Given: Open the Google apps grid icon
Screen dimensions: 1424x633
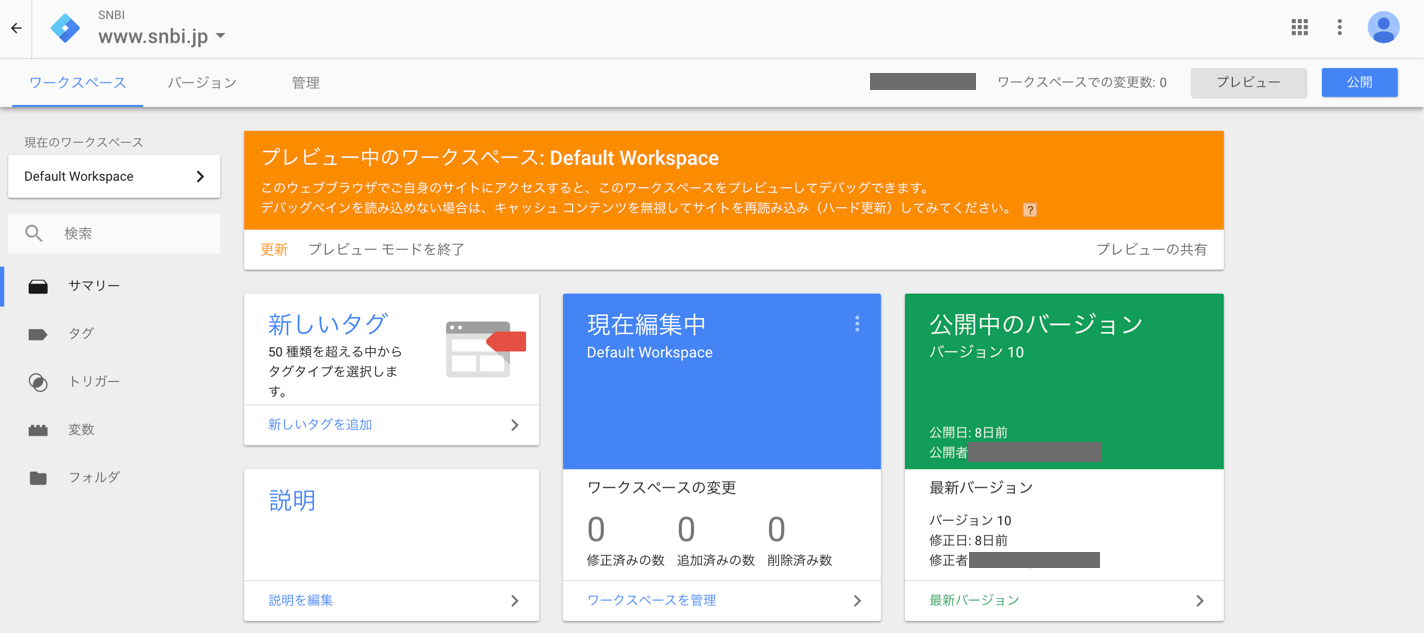Looking at the screenshot, I should click(1300, 28).
